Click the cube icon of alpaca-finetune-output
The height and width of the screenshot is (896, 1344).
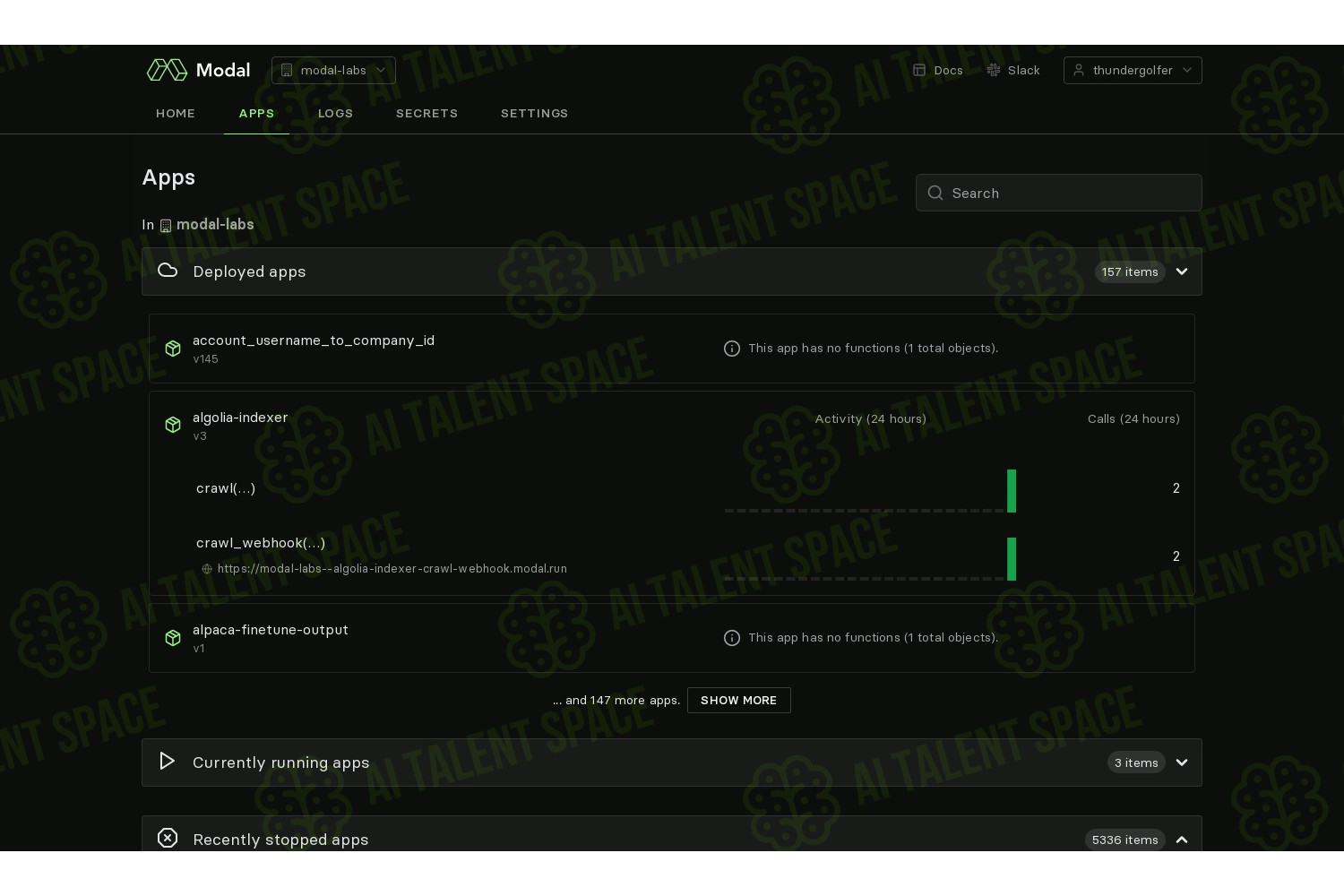click(173, 638)
